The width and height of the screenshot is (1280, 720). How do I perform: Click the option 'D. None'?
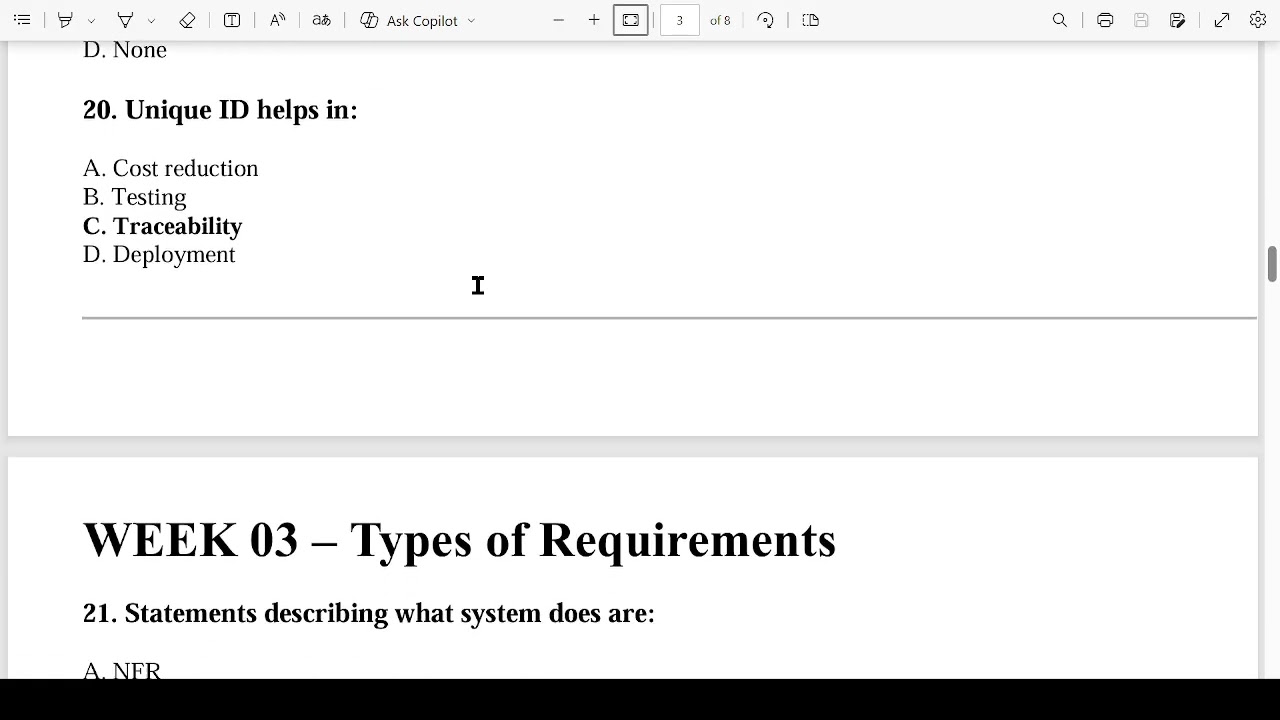125,50
